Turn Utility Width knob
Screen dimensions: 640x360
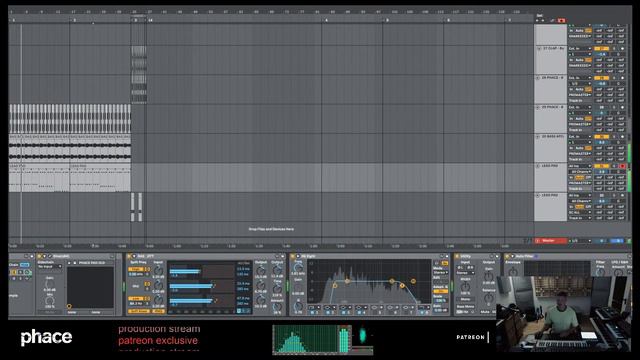pos(465,286)
